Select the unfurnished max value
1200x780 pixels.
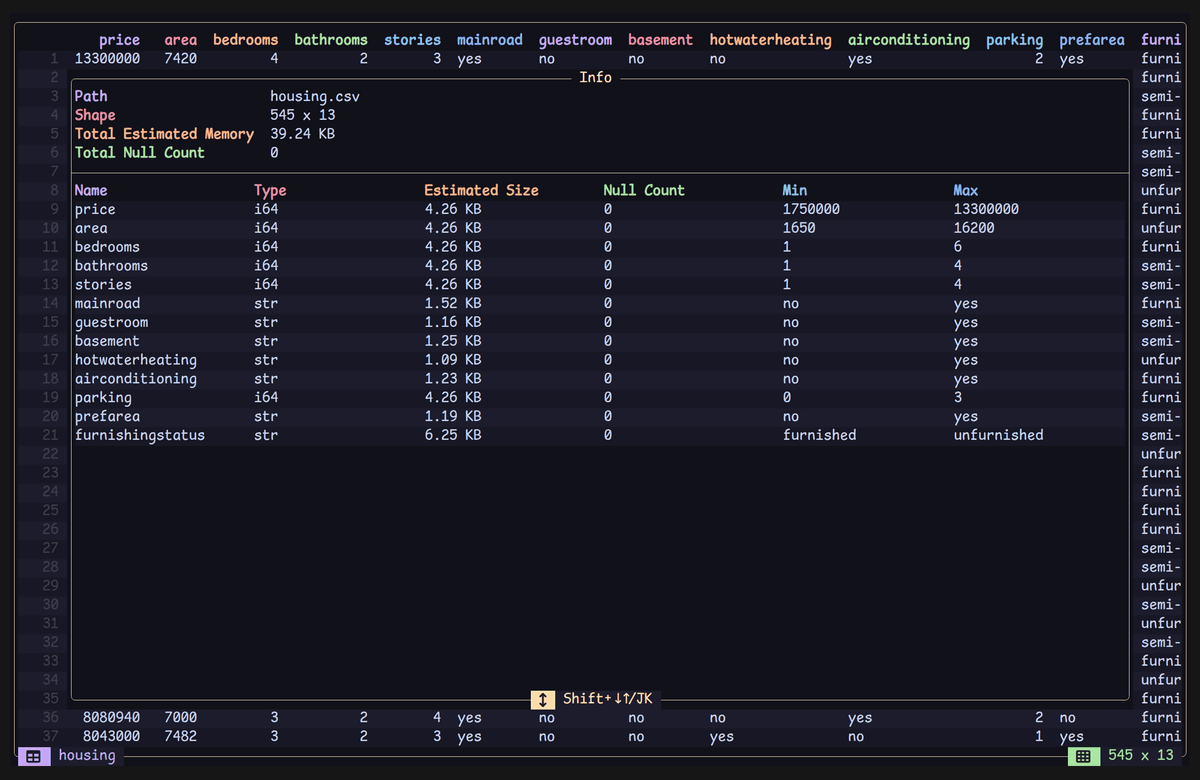point(999,435)
